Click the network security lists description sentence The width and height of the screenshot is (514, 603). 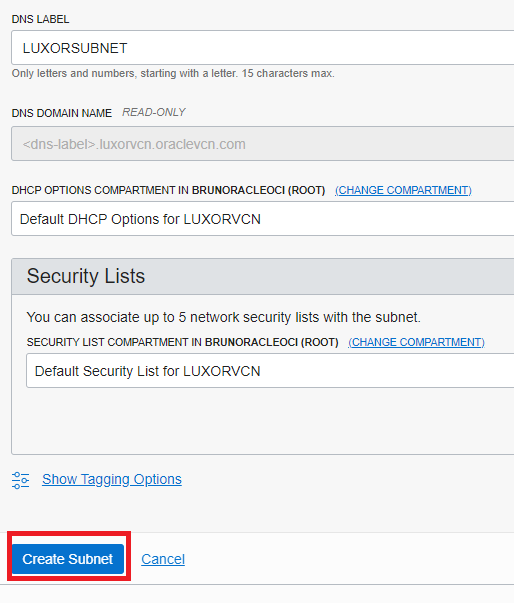223,317
